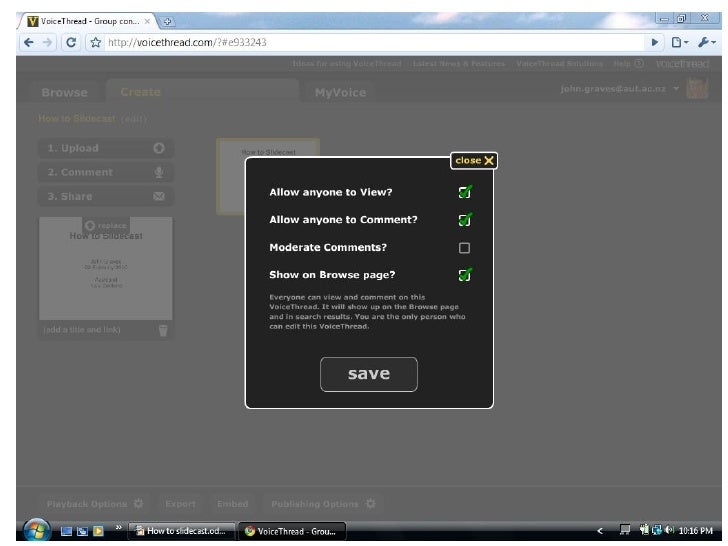Image resolution: width=728 pixels, height=546 pixels.
Task: Go forward in the browser
Action: click(x=48, y=43)
